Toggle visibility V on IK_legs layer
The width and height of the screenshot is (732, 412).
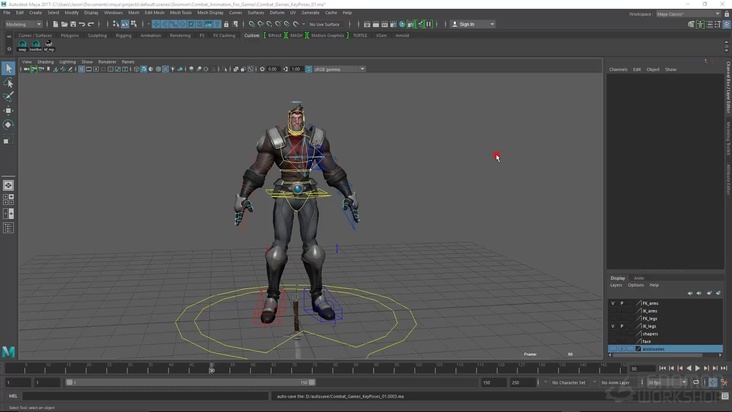tap(612, 326)
